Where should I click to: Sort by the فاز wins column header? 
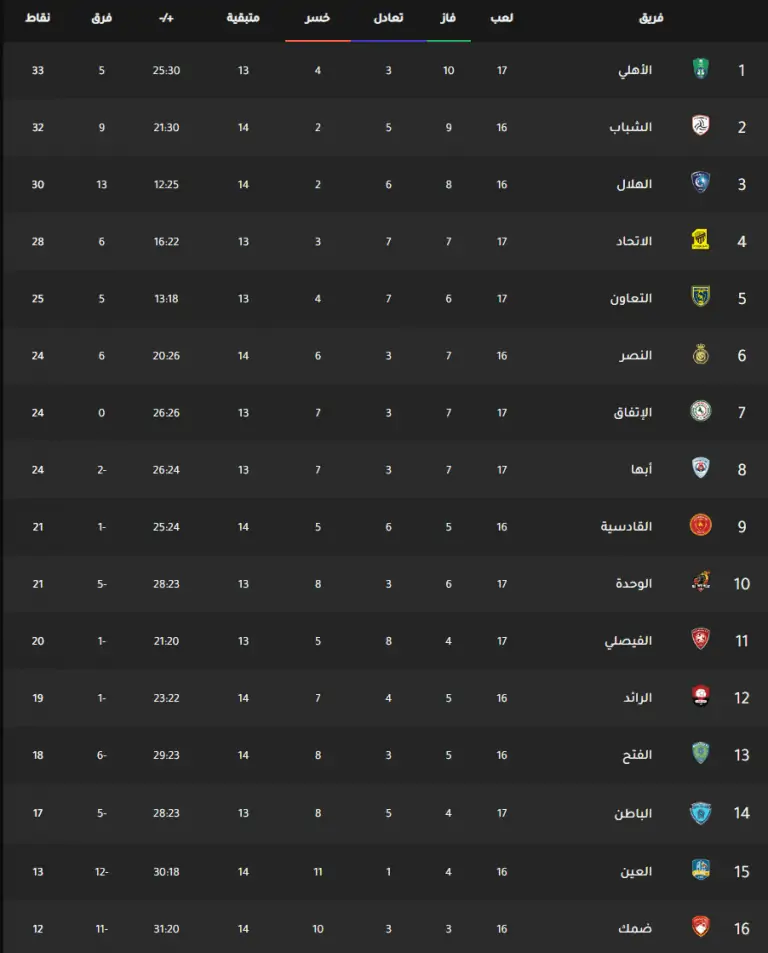pyautogui.click(x=448, y=18)
